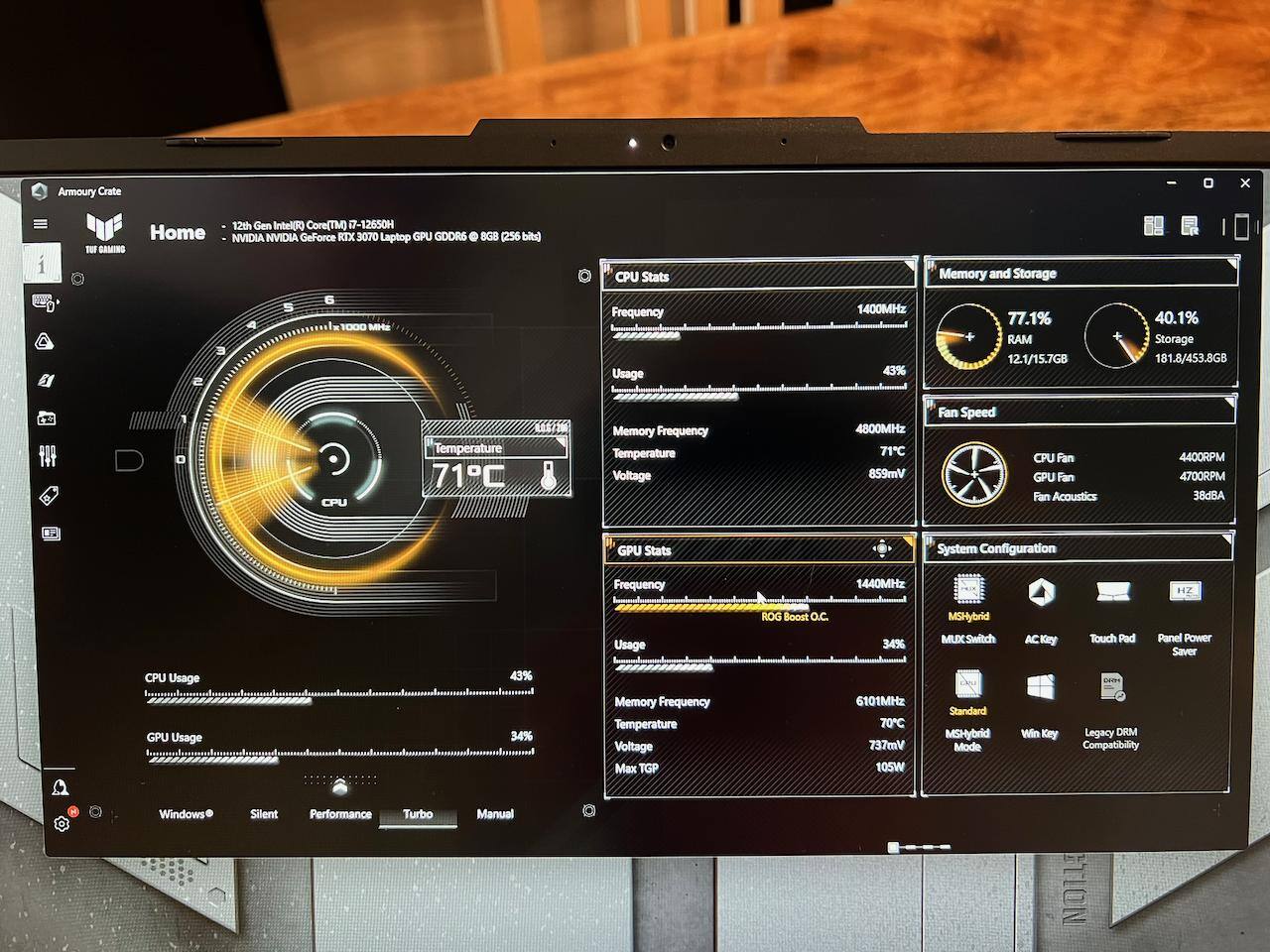Expand the operating mode panel up-chevron
Viewport: 1270px width, 952px height.
click(340, 787)
